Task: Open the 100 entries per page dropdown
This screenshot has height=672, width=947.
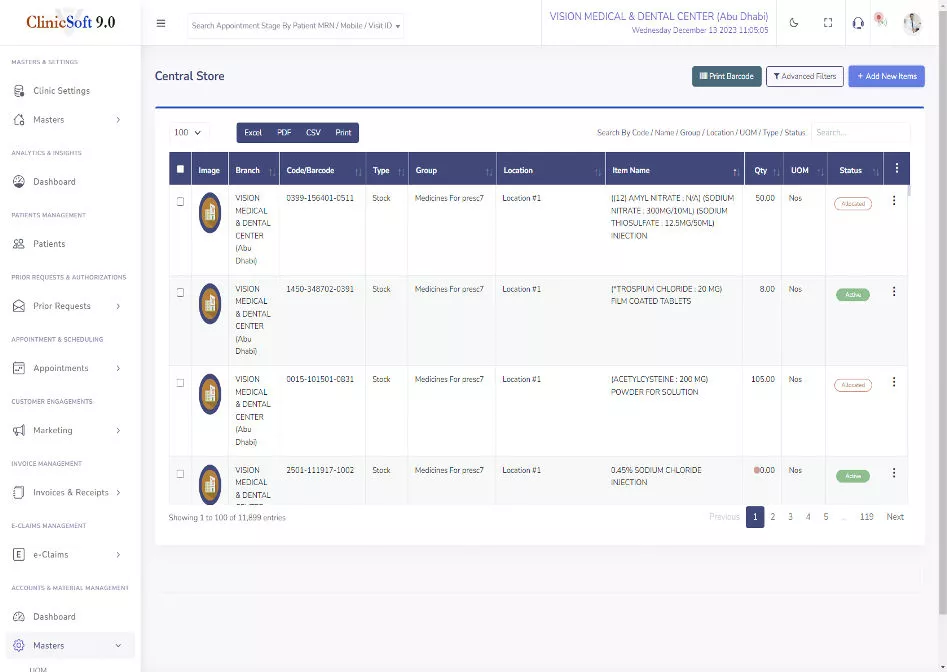Action: pyautogui.click(x=189, y=132)
